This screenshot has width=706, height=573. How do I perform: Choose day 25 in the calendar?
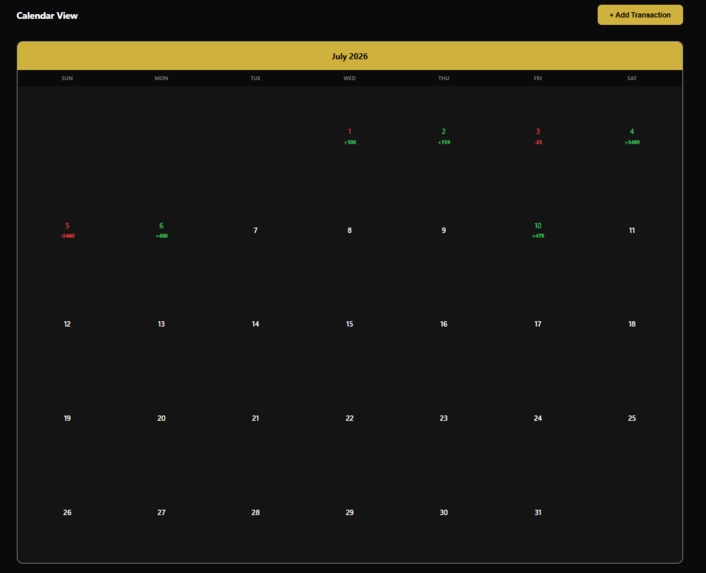[632, 418]
